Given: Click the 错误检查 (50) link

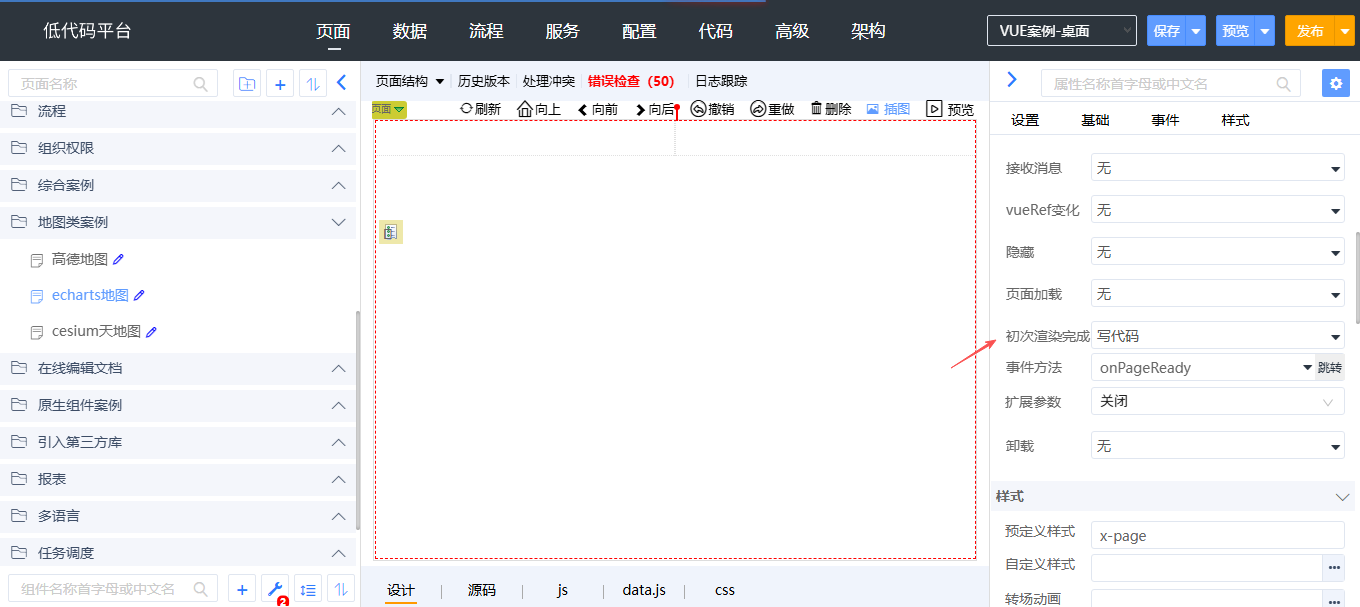Looking at the screenshot, I should coord(631,81).
